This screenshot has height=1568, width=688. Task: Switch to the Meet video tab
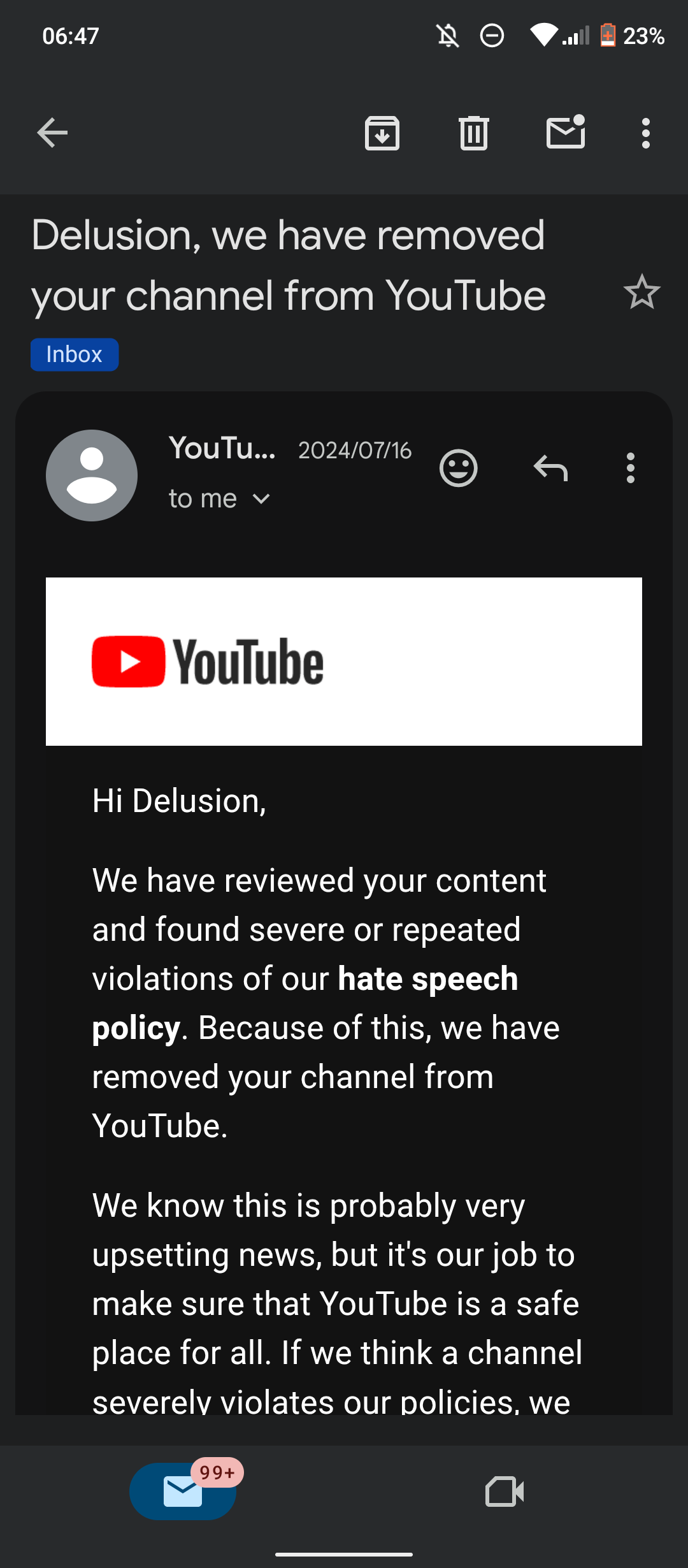tap(505, 1492)
